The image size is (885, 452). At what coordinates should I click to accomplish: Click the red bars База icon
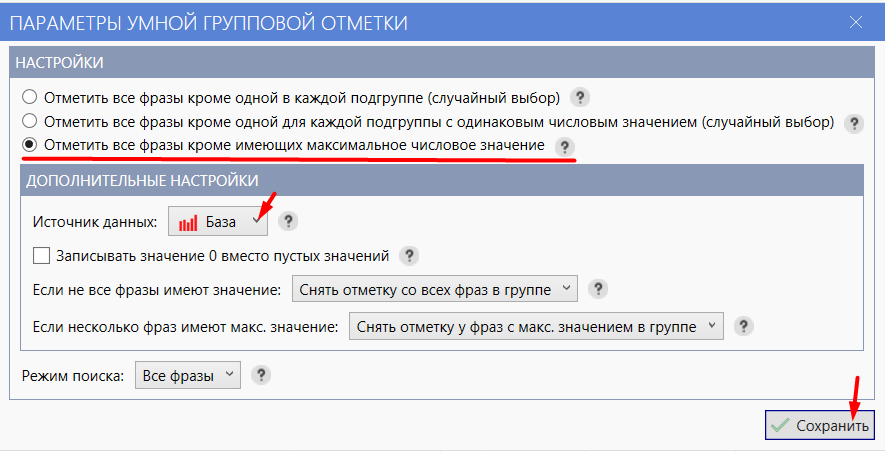click(188, 223)
